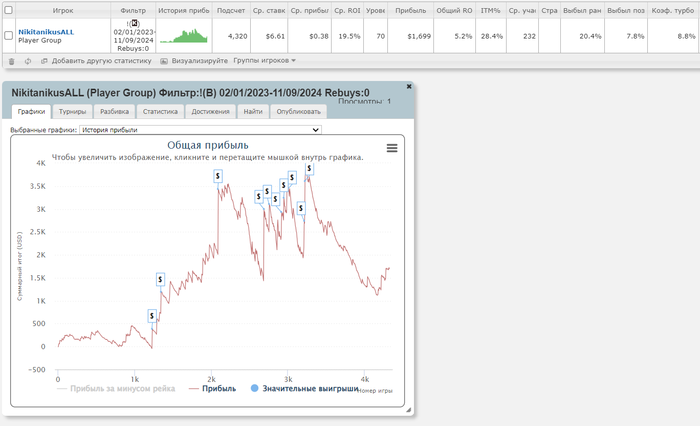Viewport: 700px width, 426px height.
Task: Click the chart panel resize corner handle
Action: click(408, 409)
